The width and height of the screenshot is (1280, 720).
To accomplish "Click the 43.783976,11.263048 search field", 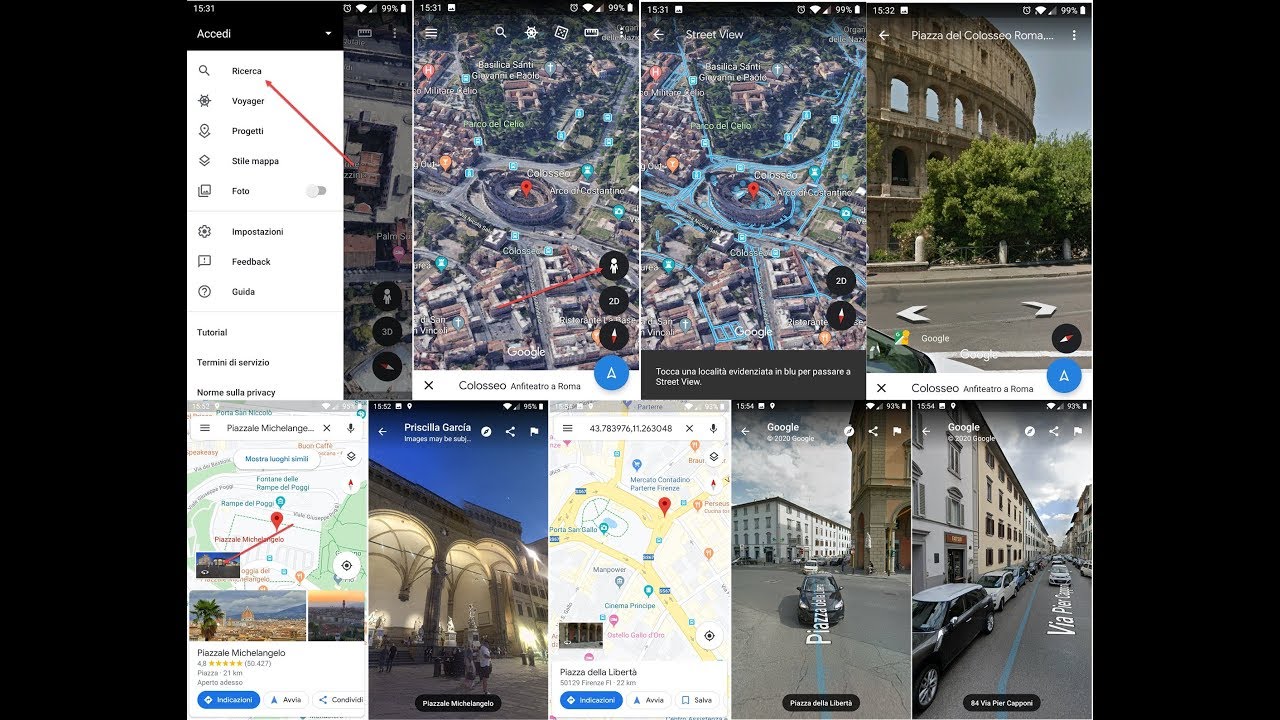I will coord(630,428).
